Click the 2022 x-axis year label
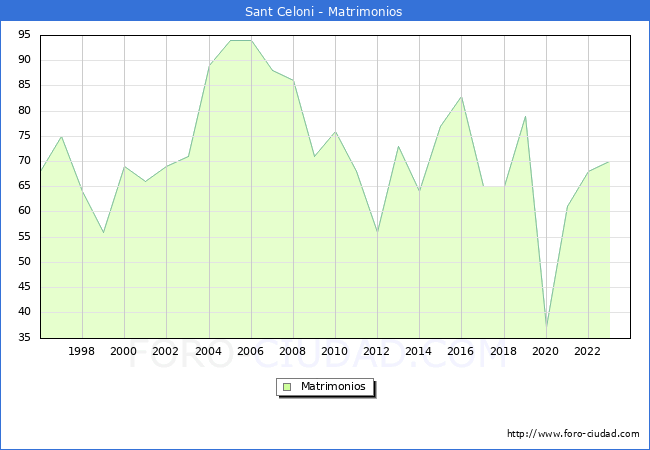The image size is (650, 450). 588,351
